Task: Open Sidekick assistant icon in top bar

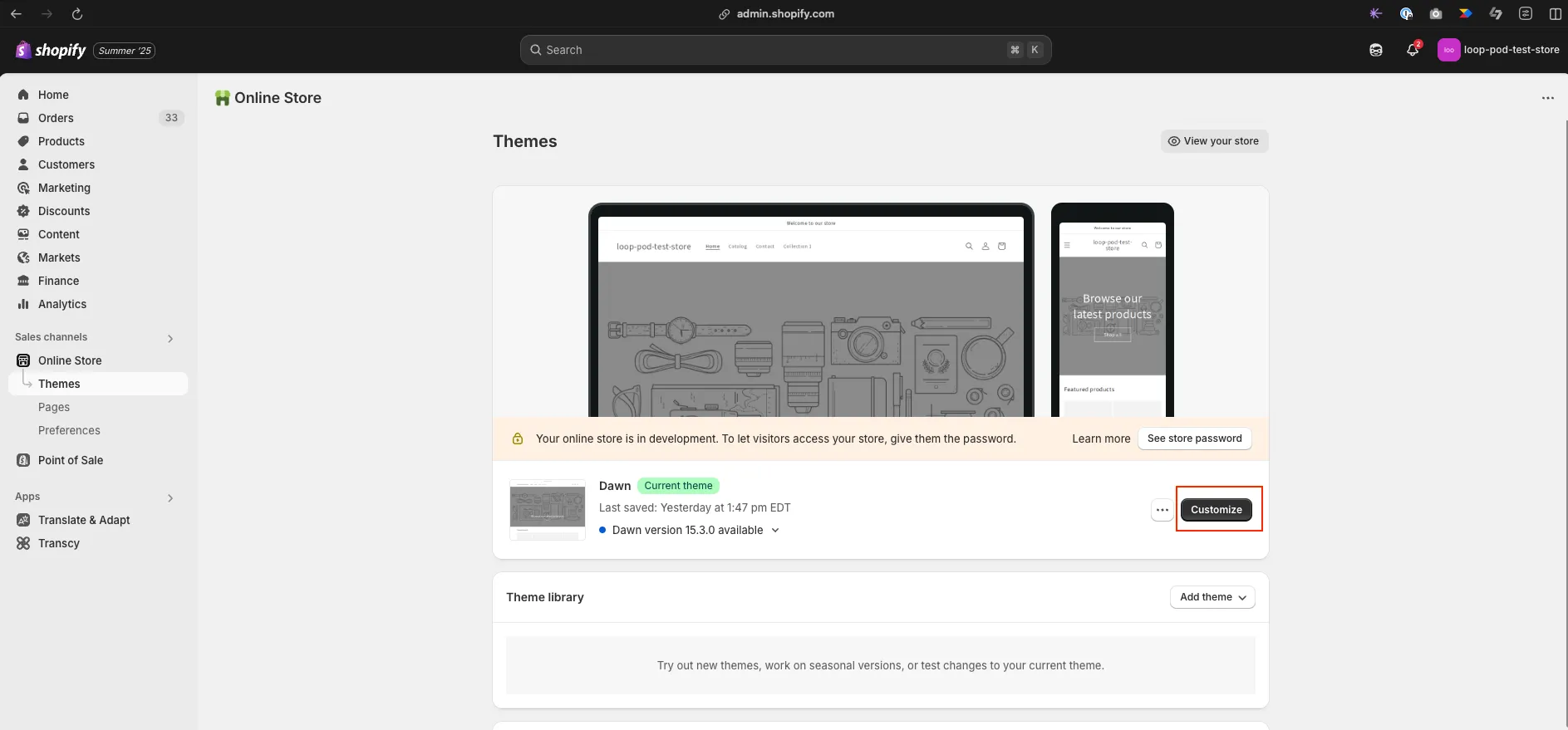Action: pos(1376,50)
